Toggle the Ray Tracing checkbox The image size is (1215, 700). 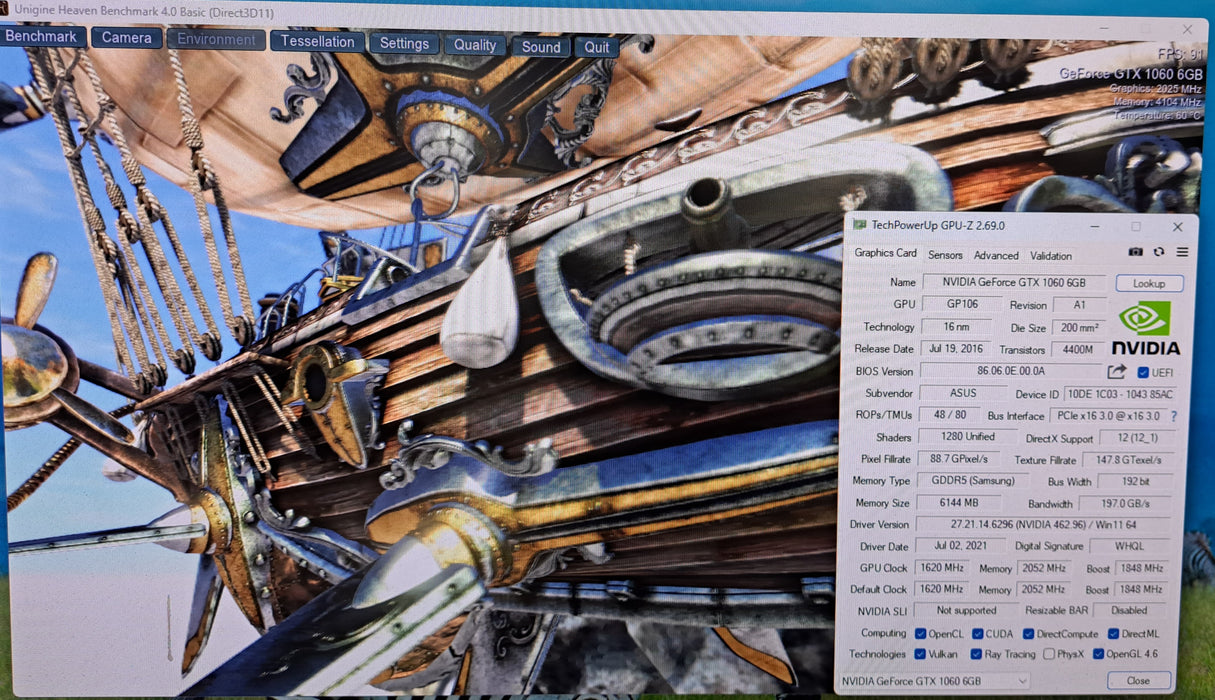(x=977, y=654)
